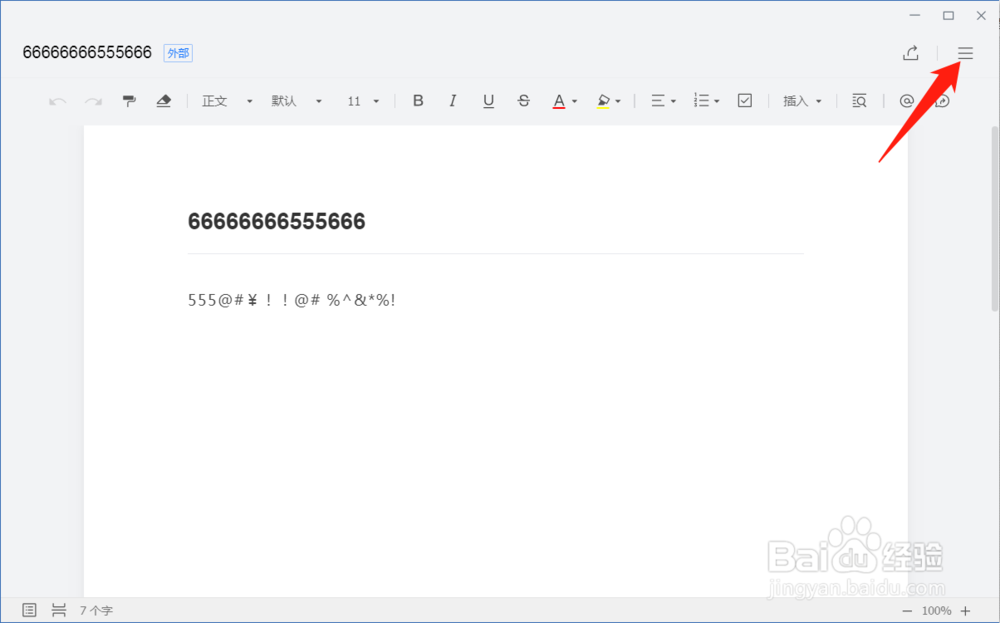Click the share export icon in header
Image resolution: width=1000 pixels, height=623 pixels.
pos(911,53)
